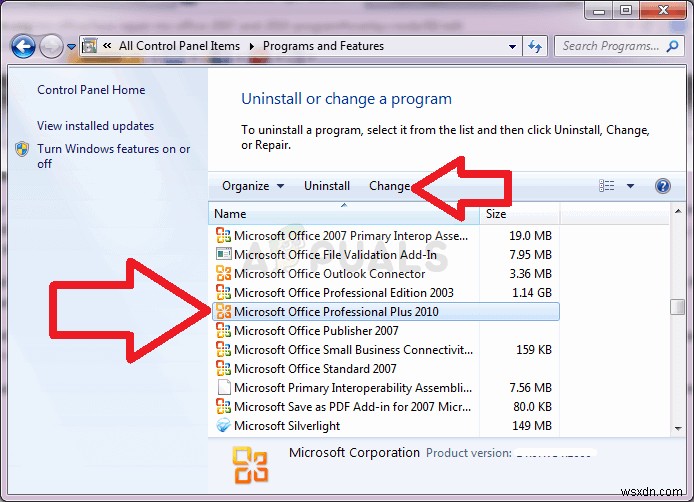
Task: Click the Uninstall toolbar button
Action: [327, 186]
